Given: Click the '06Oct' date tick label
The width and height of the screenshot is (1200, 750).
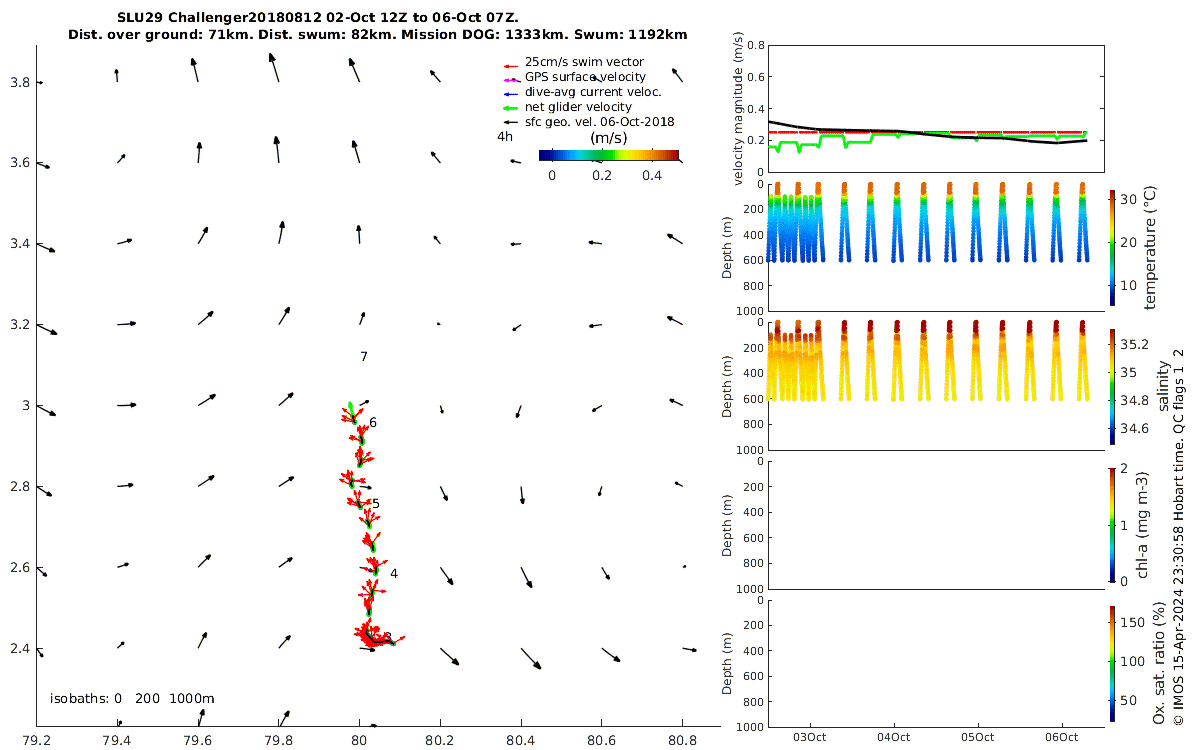Looking at the screenshot, I should 1062,738.
